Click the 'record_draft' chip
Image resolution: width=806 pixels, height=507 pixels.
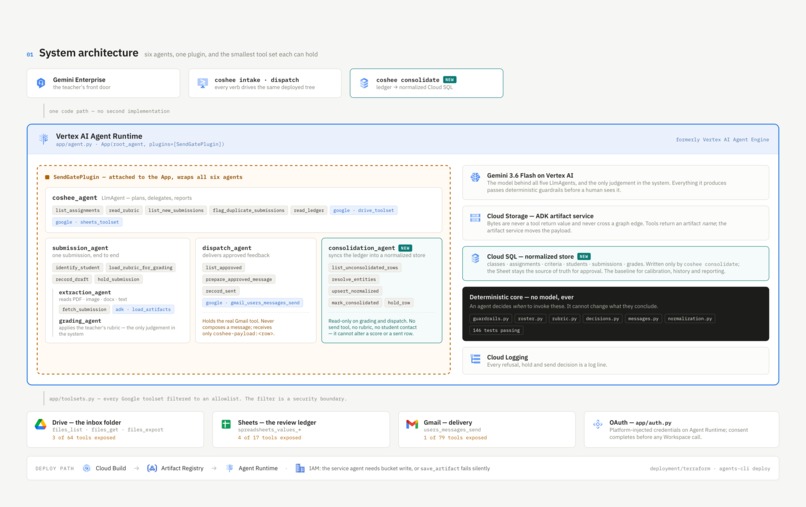(72, 279)
